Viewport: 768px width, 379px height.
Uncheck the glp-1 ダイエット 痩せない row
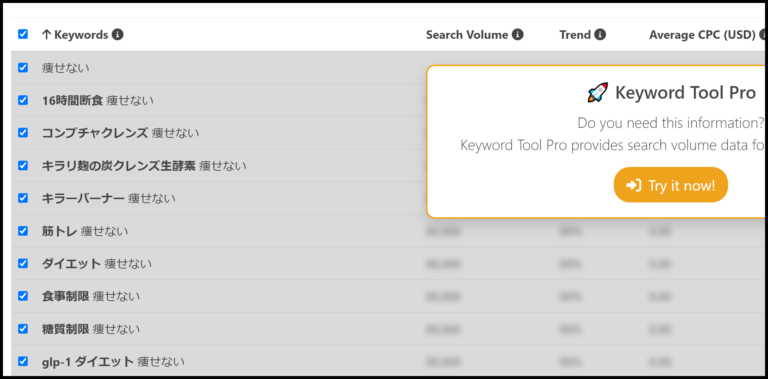tap(23, 361)
